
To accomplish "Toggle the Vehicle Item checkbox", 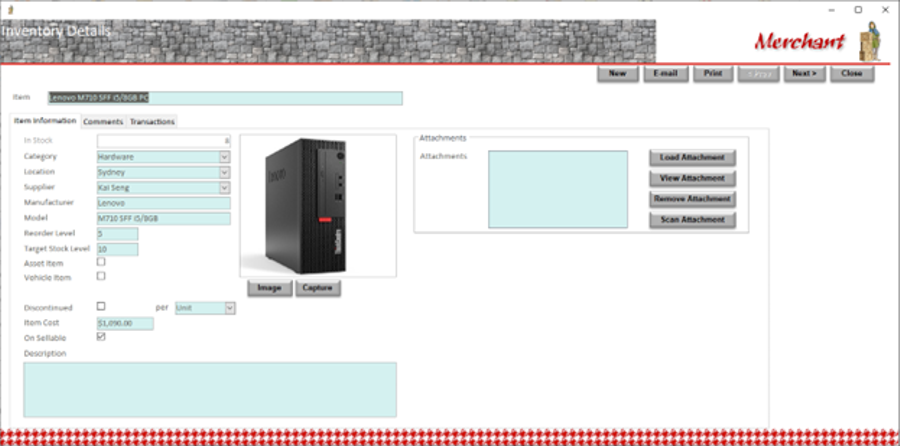I will (x=101, y=276).
